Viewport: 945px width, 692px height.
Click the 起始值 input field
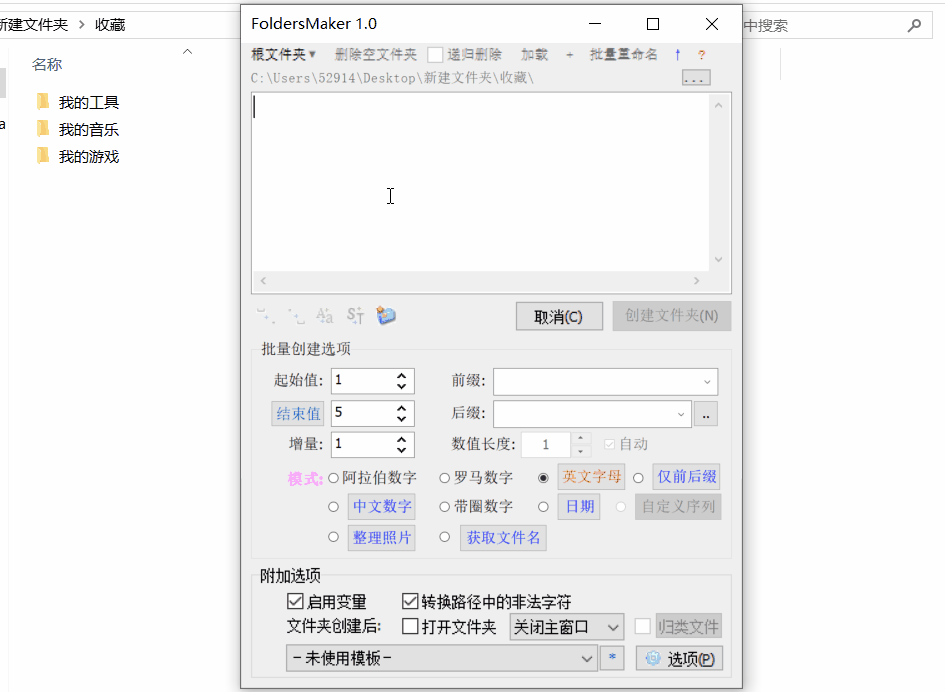pos(363,381)
